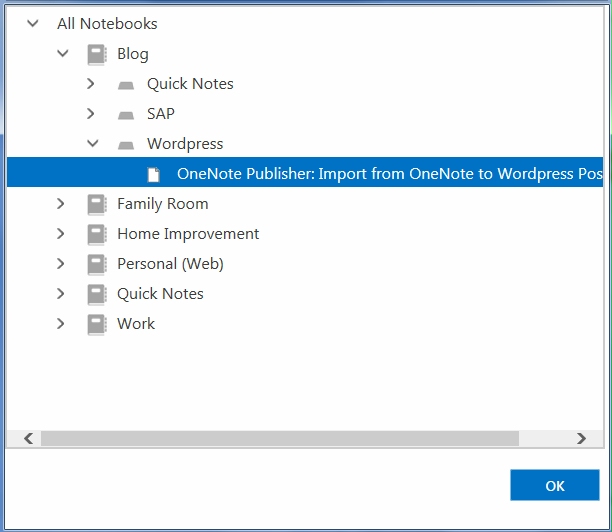This screenshot has width=612, height=532.
Task: Click the OneNote Publisher page icon
Action: tap(153, 174)
